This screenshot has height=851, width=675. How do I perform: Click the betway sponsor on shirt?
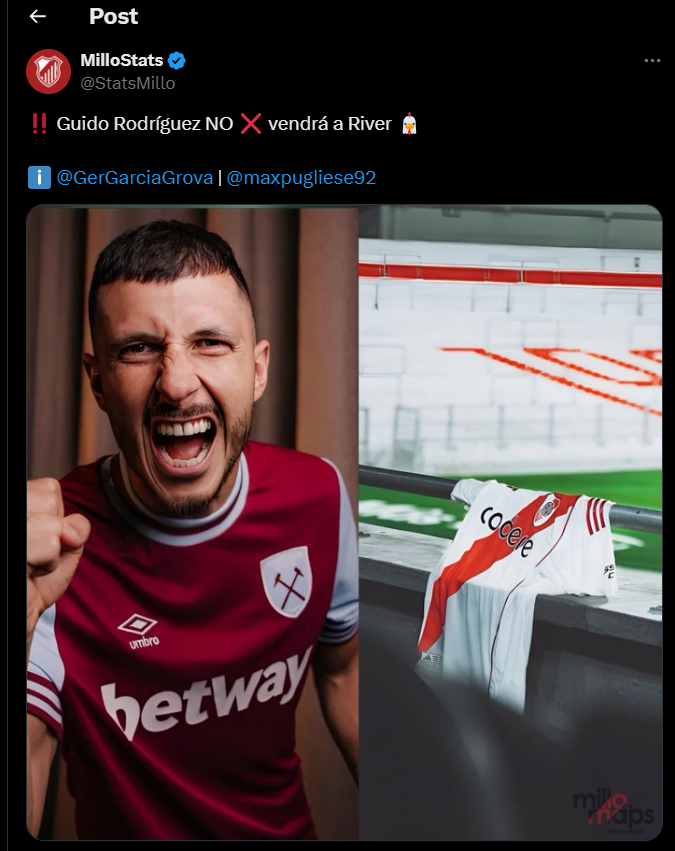tap(206, 694)
